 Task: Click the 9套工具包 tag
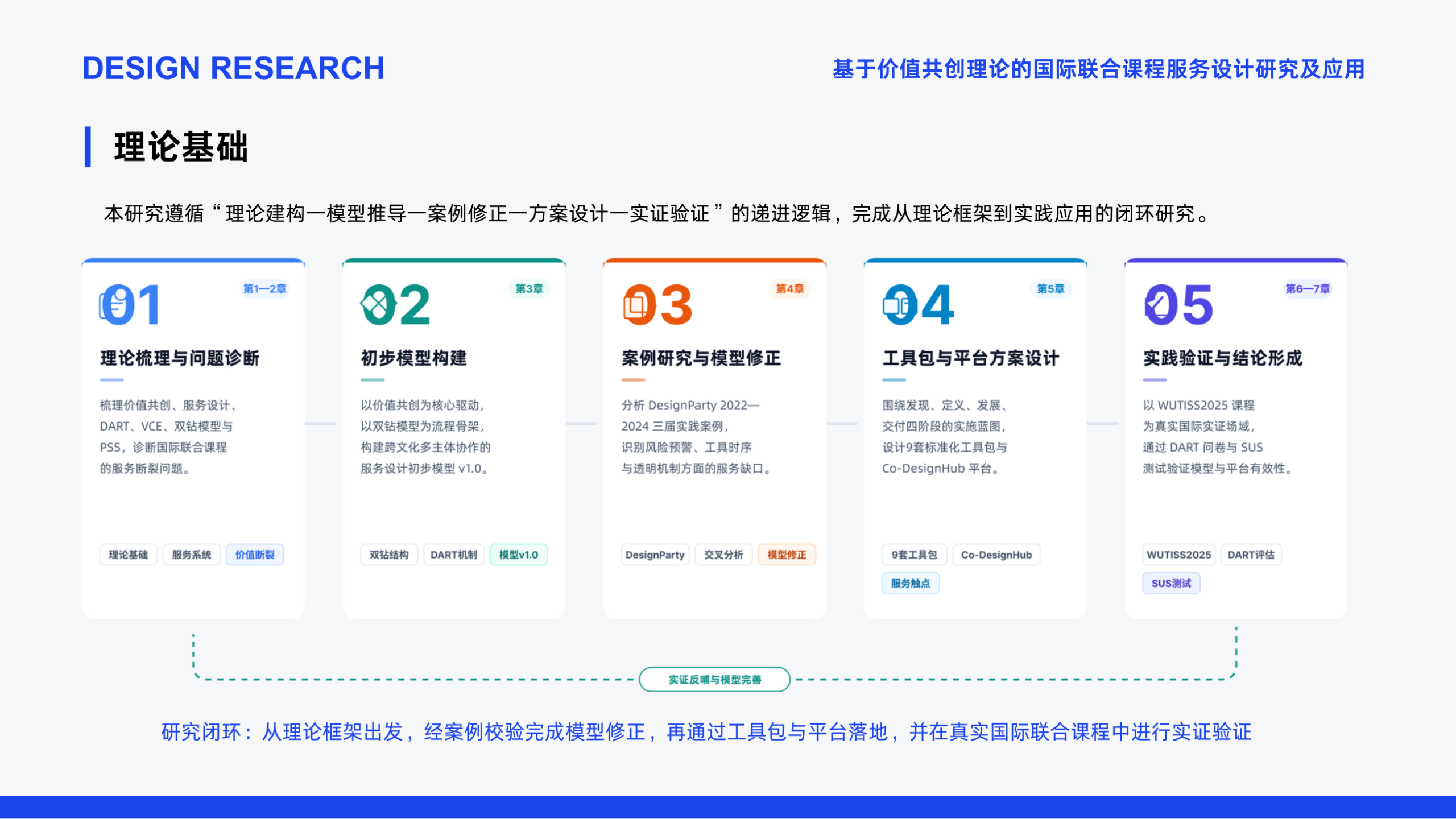click(915, 555)
